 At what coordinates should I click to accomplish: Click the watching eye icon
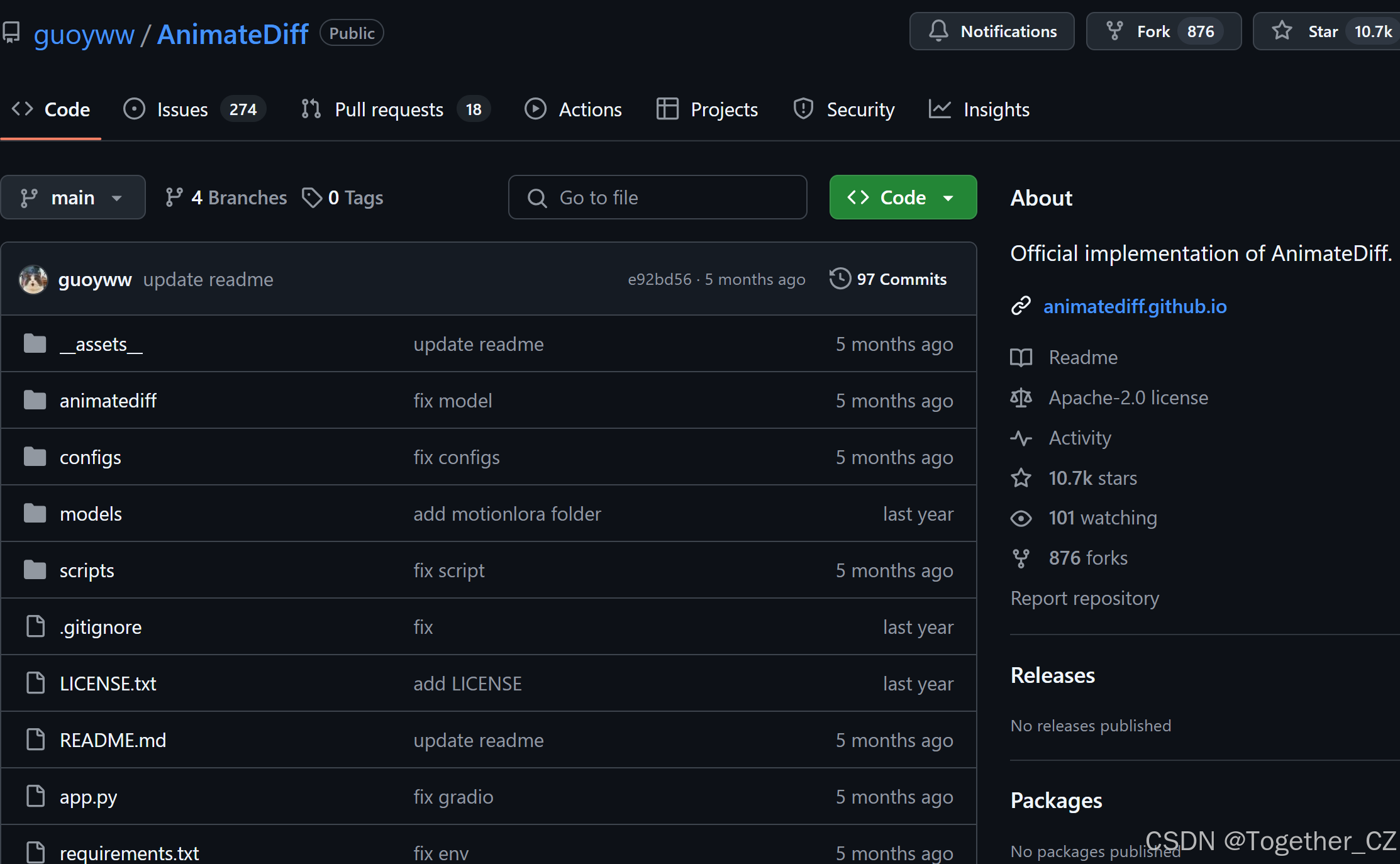[x=1021, y=518]
